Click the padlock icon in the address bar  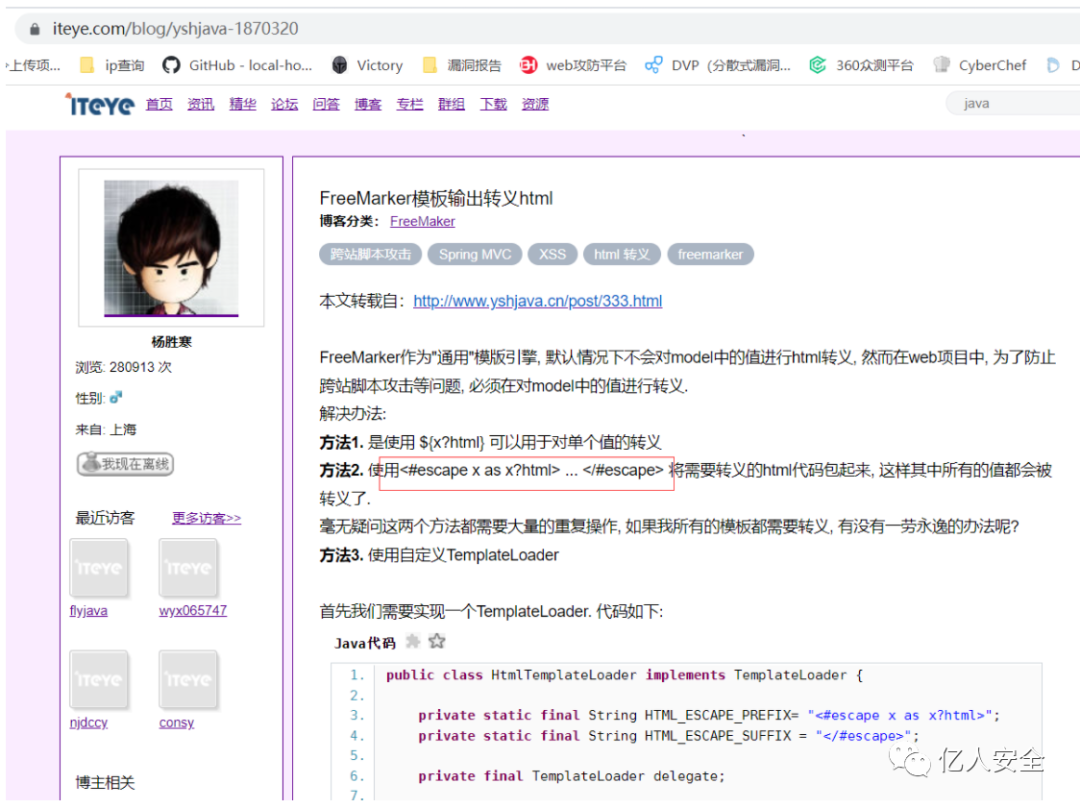pyautogui.click(x=34, y=29)
